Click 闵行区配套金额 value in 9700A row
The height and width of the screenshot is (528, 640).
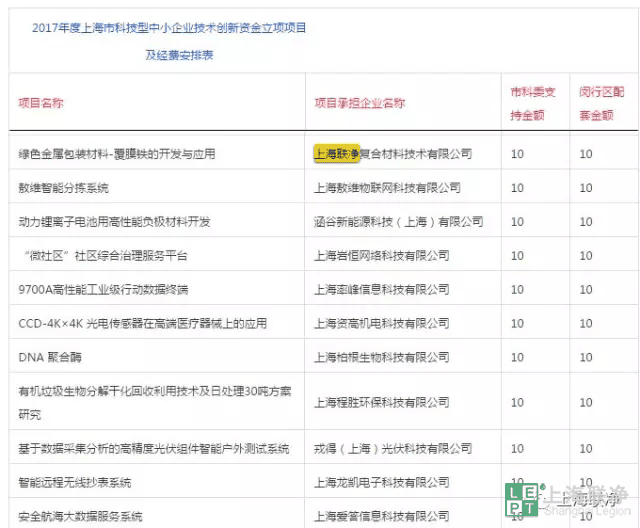[586, 289]
